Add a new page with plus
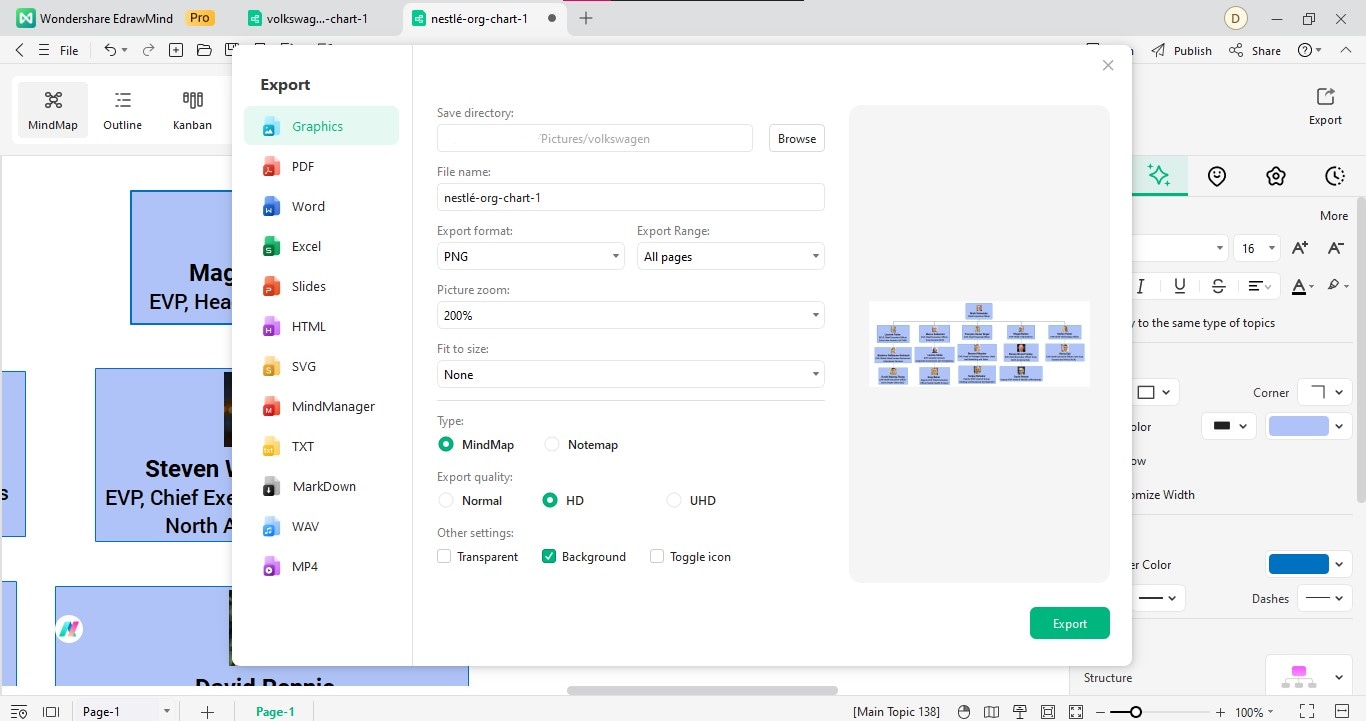The image size is (1366, 721). 207,712
